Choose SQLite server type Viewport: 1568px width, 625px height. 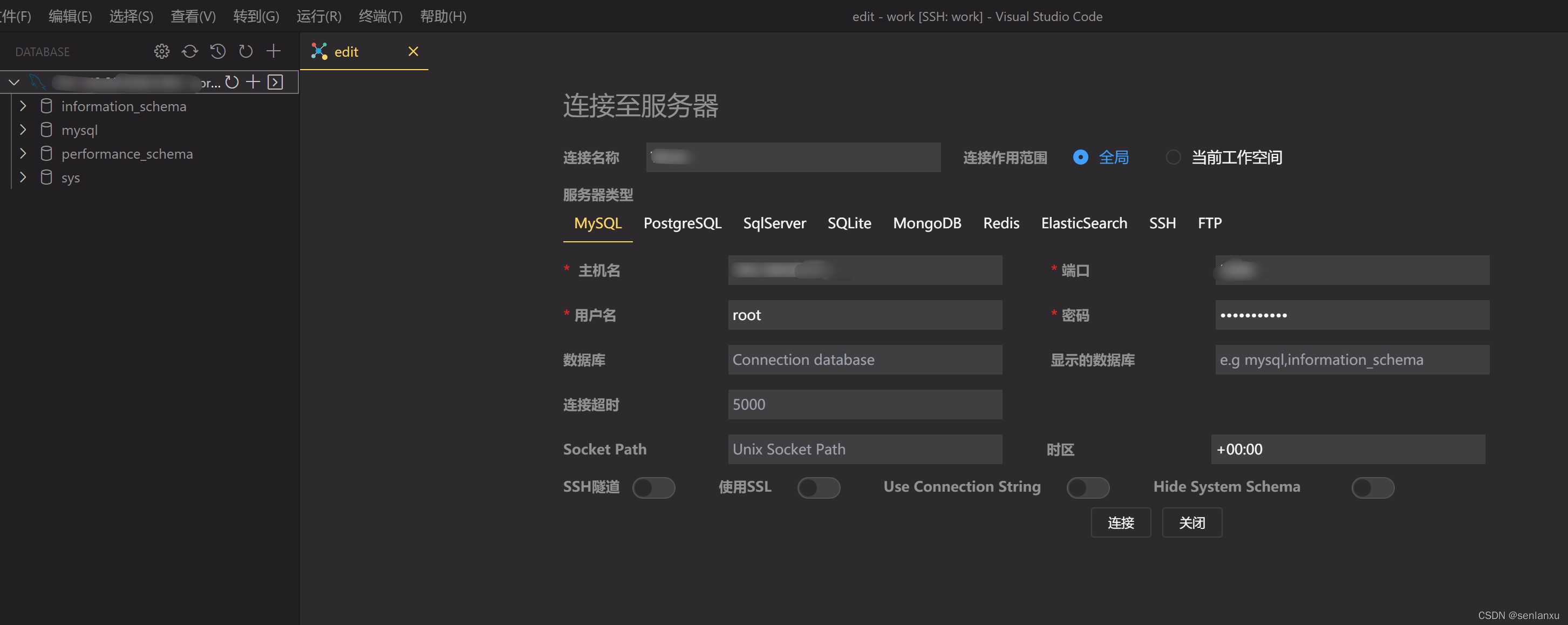pyautogui.click(x=849, y=223)
